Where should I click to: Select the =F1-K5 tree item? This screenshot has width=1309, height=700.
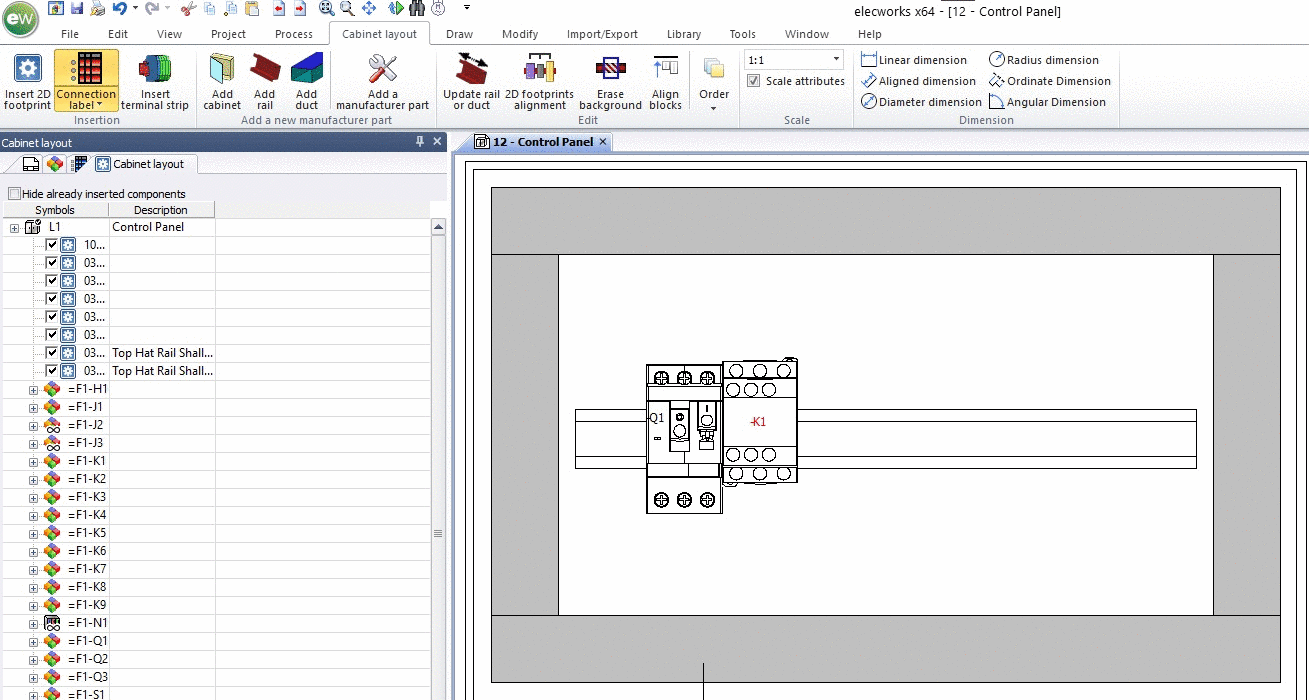click(87, 533)
